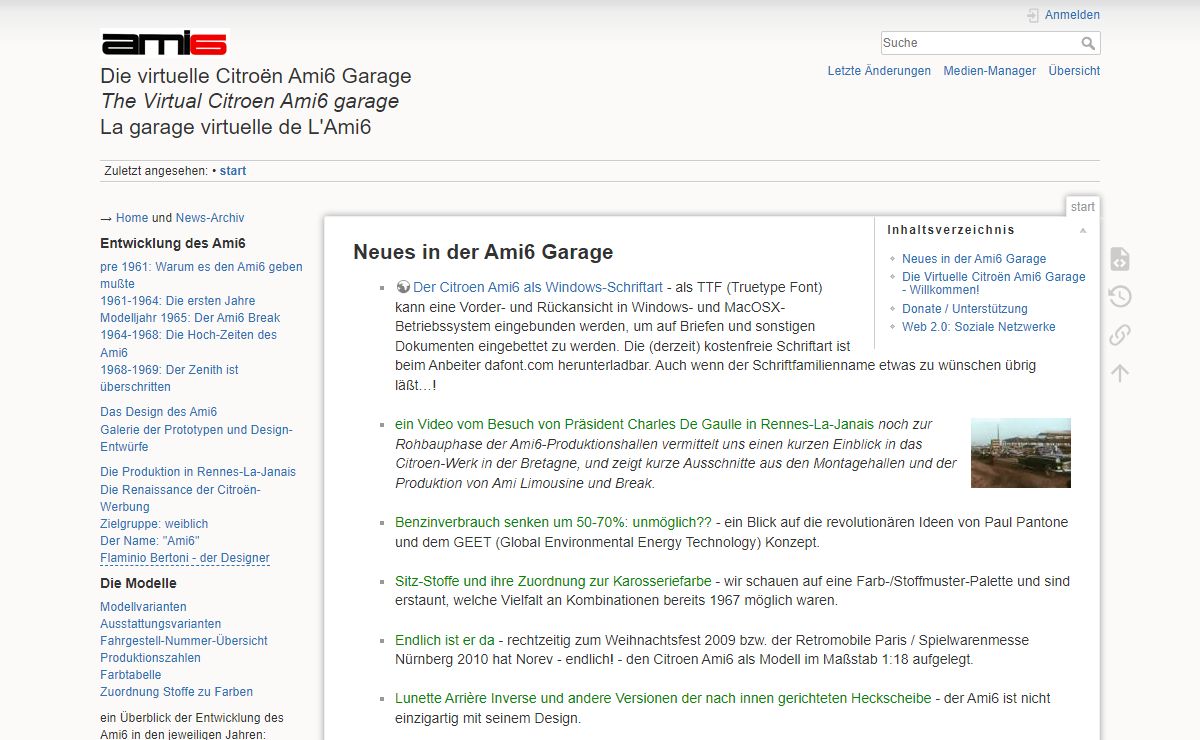
Task: Jump to 'Web 2.0: Soziale Netzwerke' contents entry
Action: pyautogui.click(x=979, y=327)
